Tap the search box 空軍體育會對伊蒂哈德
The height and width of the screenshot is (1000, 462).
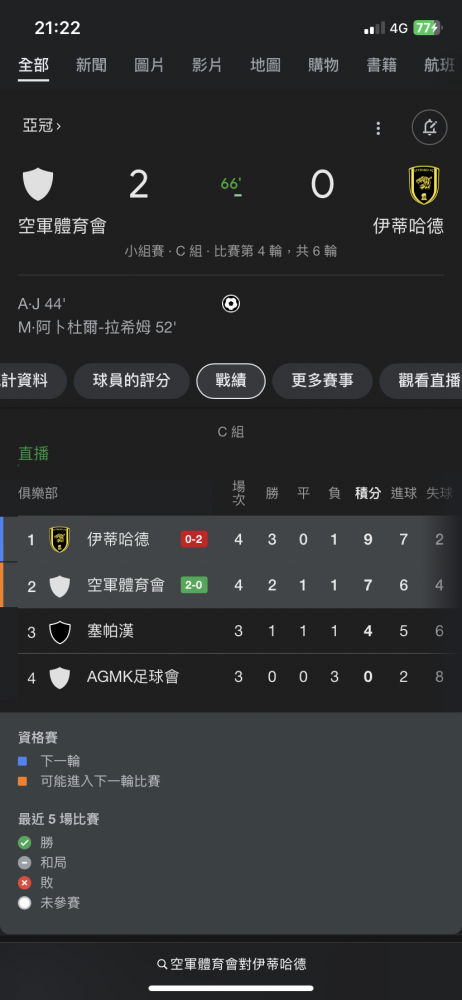click(231, 964)
